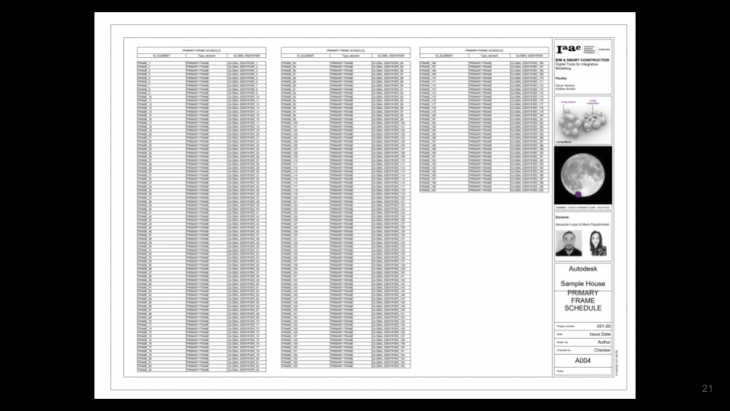Click the living module spheres diagram

click(x=581, y=119)
